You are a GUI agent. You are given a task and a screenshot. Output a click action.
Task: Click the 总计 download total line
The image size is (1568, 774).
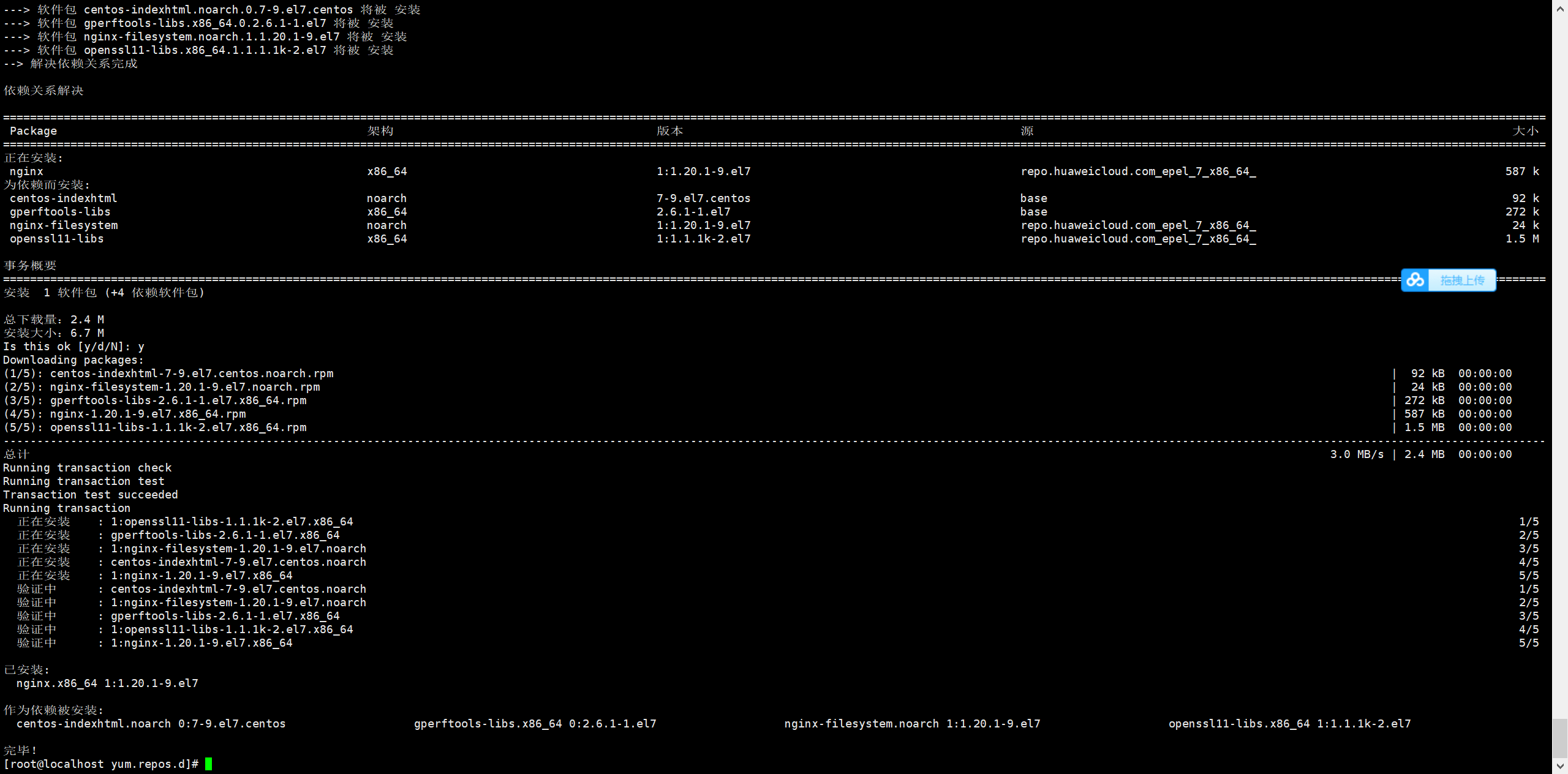point(17,454)
